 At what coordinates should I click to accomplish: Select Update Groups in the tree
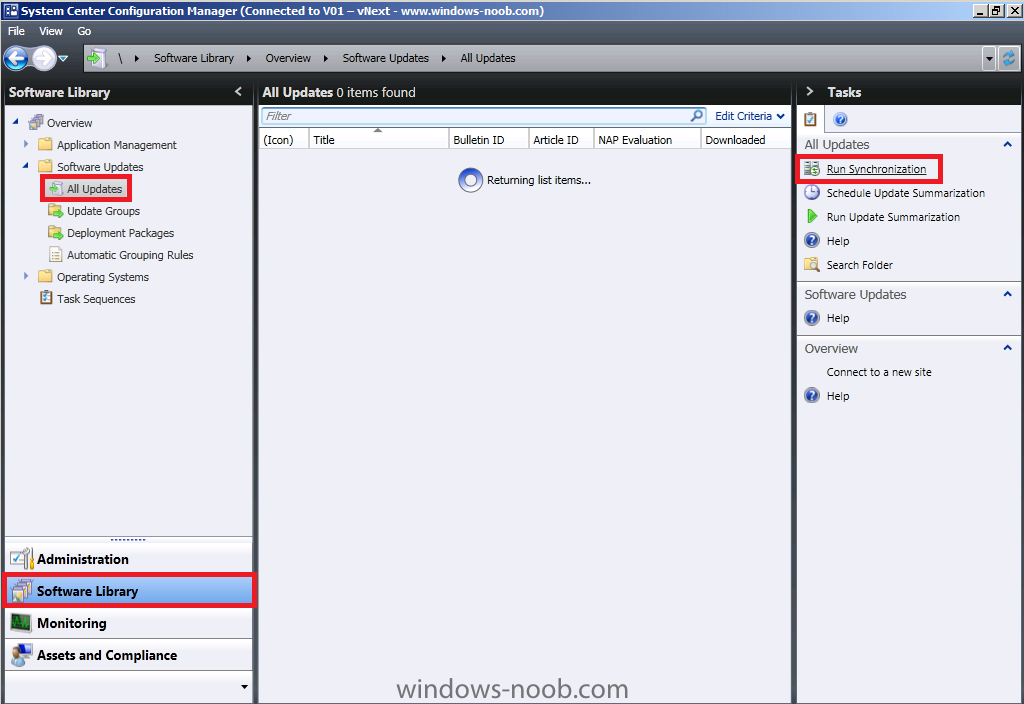[x=103, y=211]
